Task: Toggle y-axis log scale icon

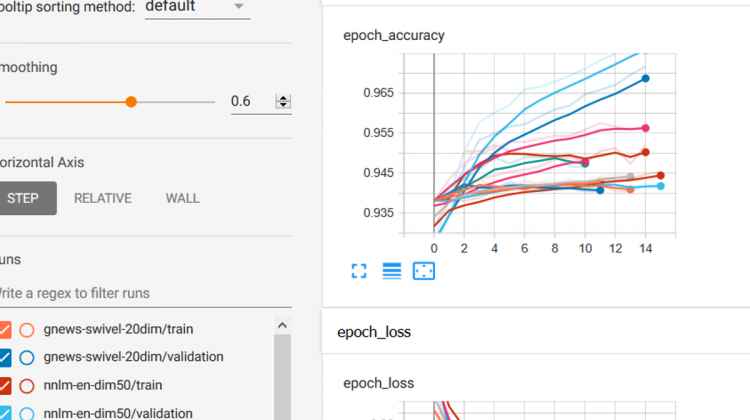Action: [x=391, y=271]
